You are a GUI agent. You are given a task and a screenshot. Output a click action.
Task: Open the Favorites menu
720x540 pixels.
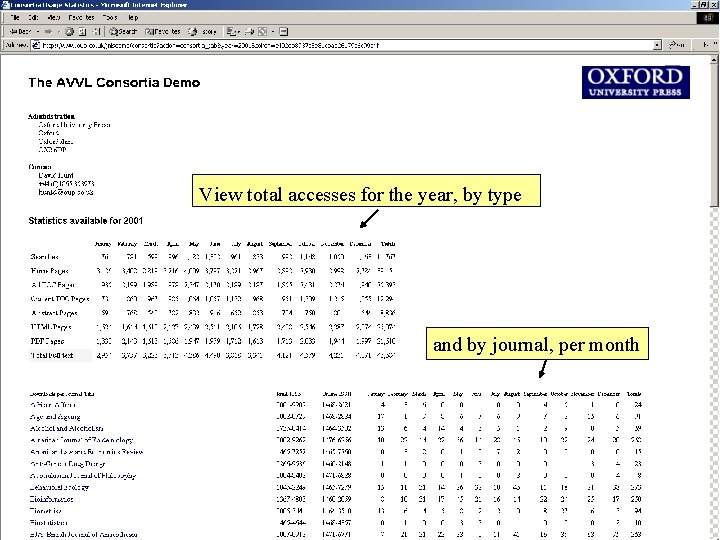pyautogui.click(x=81, y=17)
